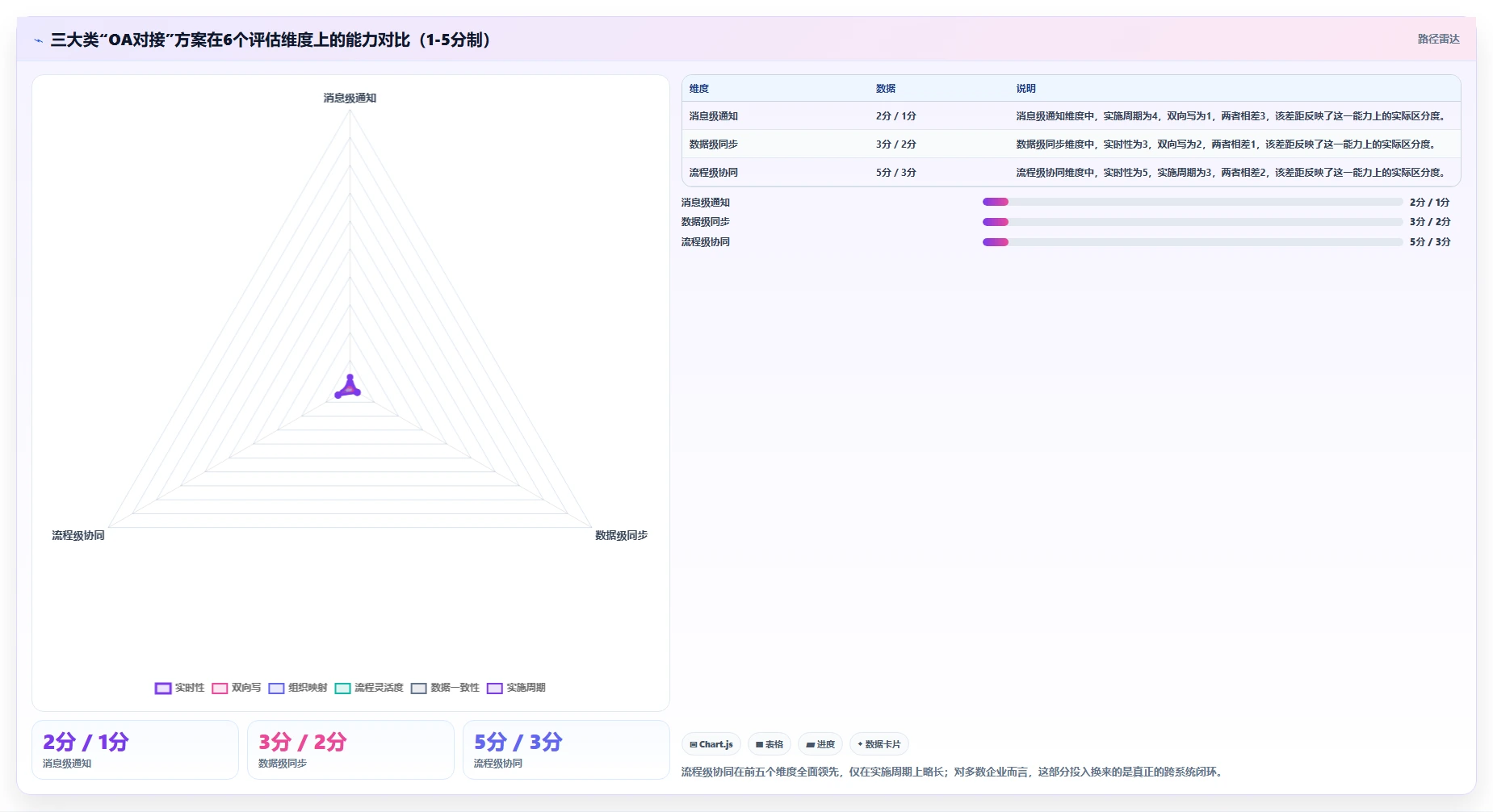This screenshot has width=1493, height=812.
Task: Click the 流程级协同 progress row label
Action: coord(706,242)
